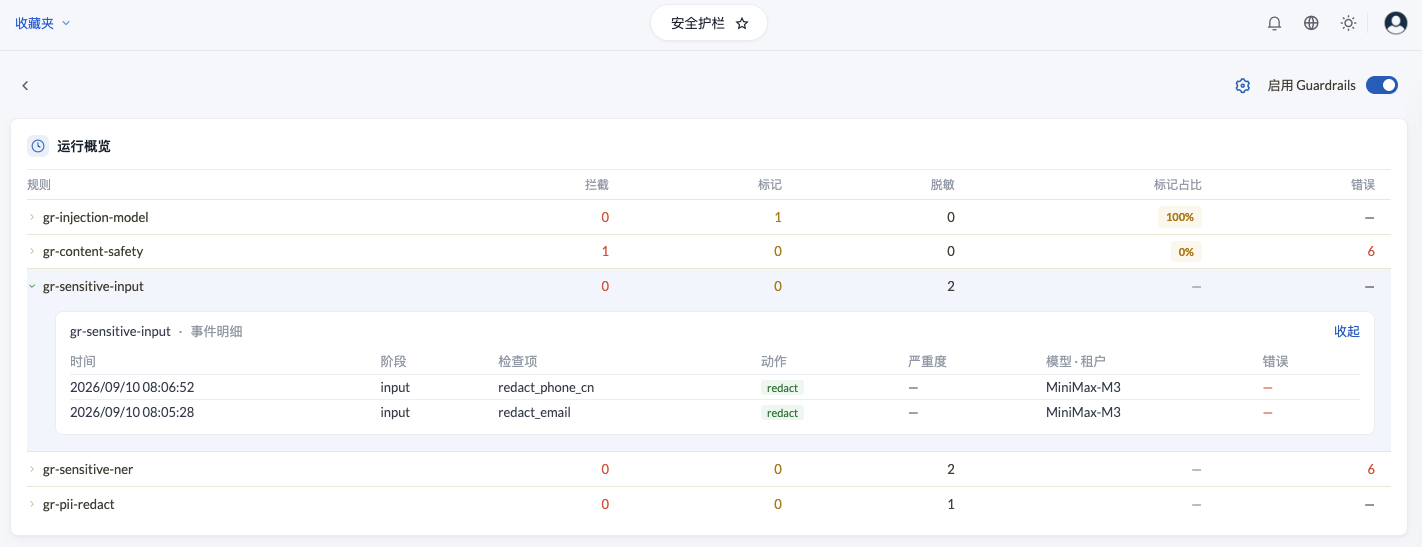This screenshot has height=547, width=1422.
Task: Click the redact_phone_cn check item
Action: click(x=546, y=387)
